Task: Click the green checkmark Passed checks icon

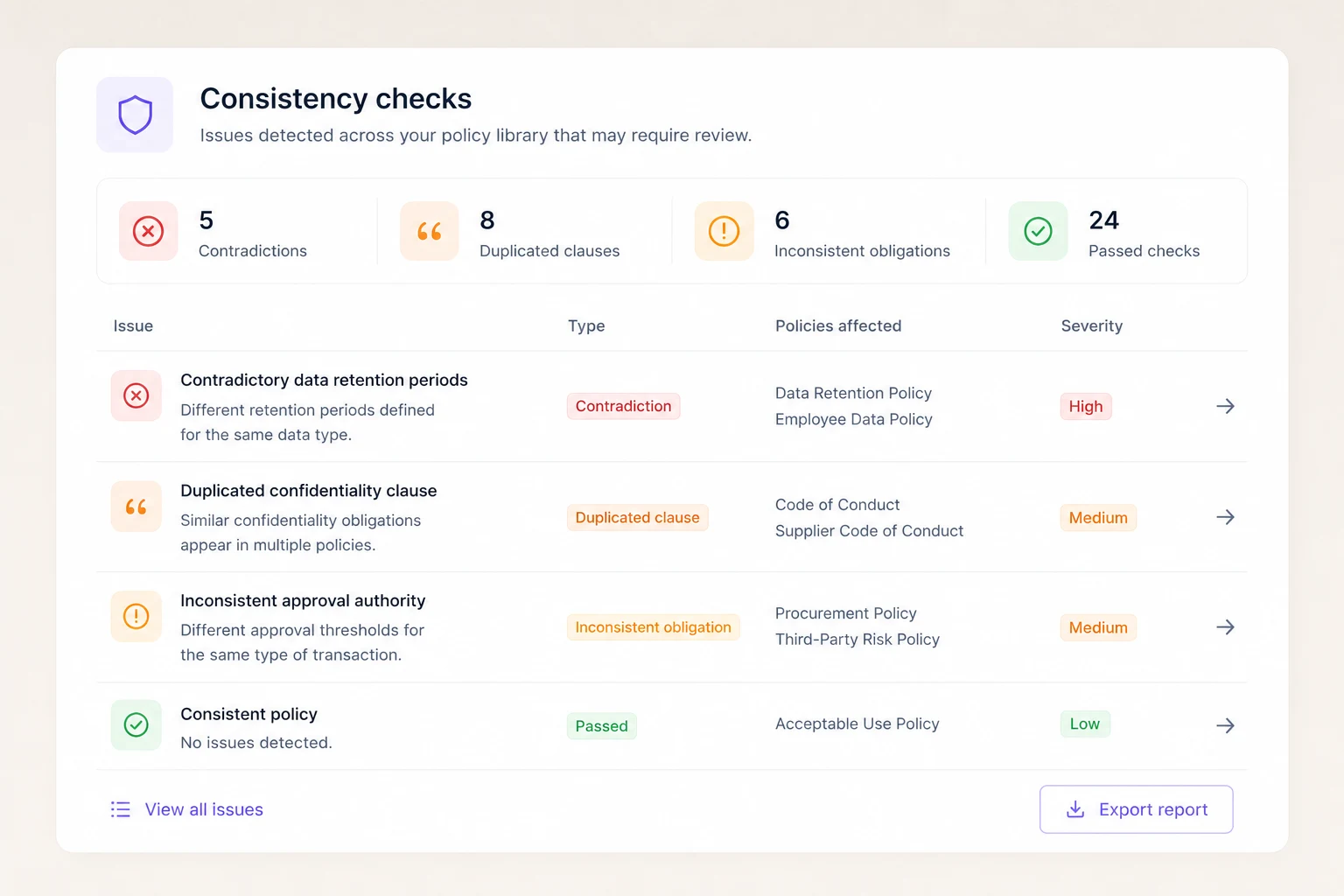Action: [x=1039, y=231]
